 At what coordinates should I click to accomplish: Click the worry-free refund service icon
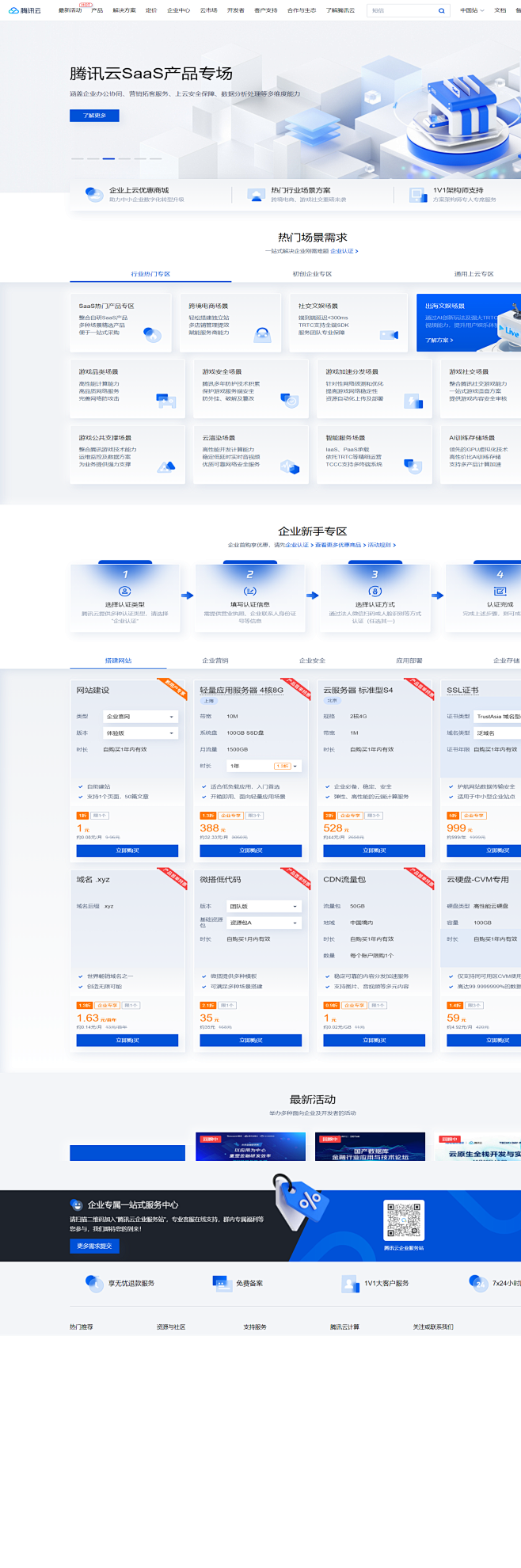[94, 1283]
